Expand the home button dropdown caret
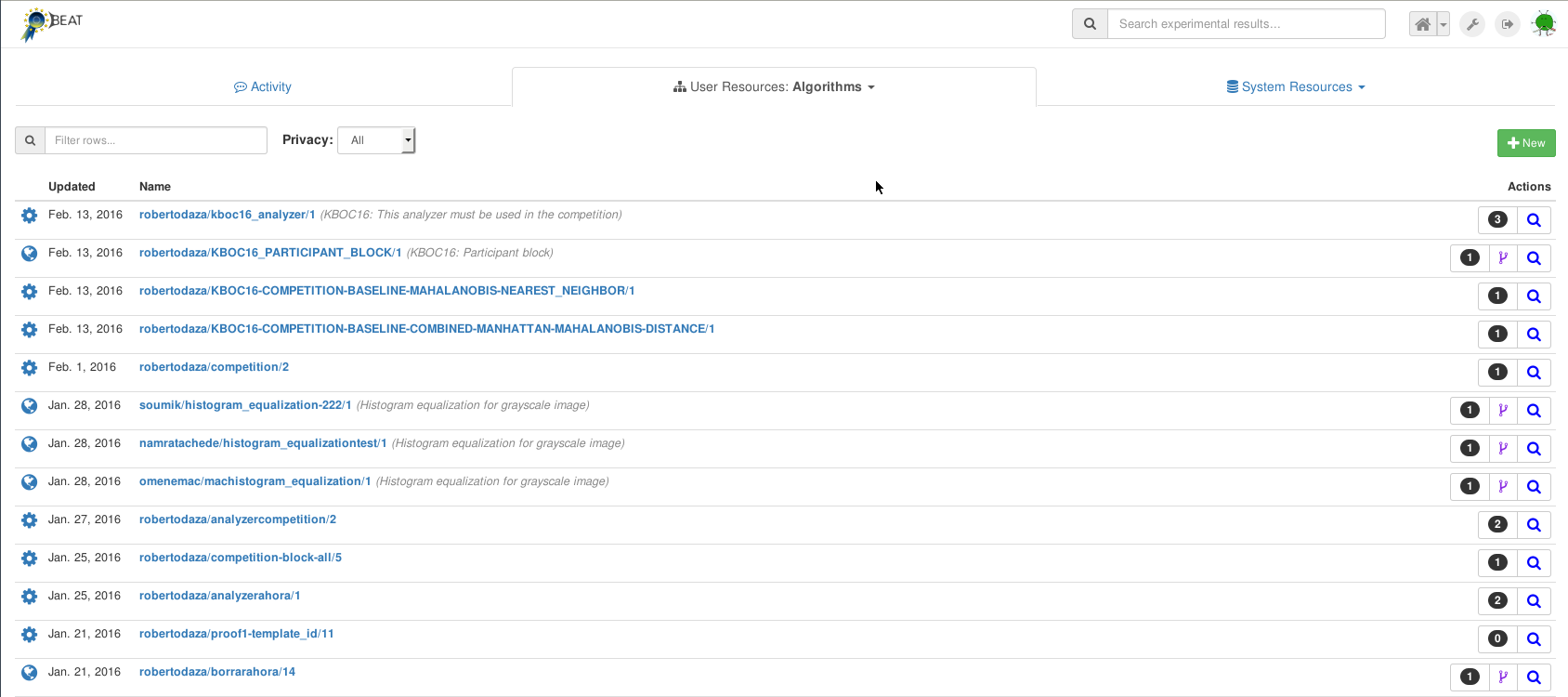The image size is (1568, 697). point(1444,25)
